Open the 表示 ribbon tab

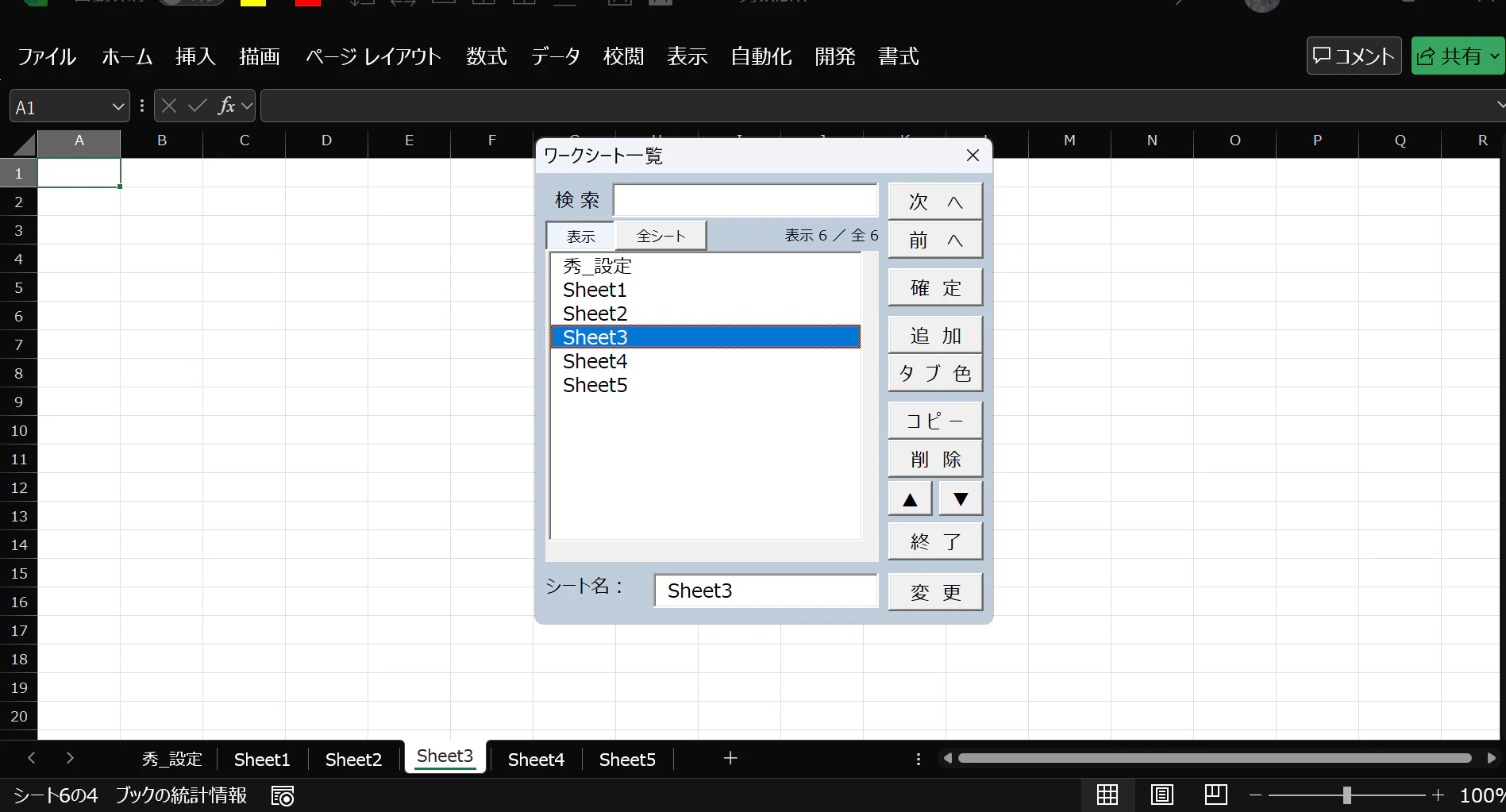(x=687, y=56)
